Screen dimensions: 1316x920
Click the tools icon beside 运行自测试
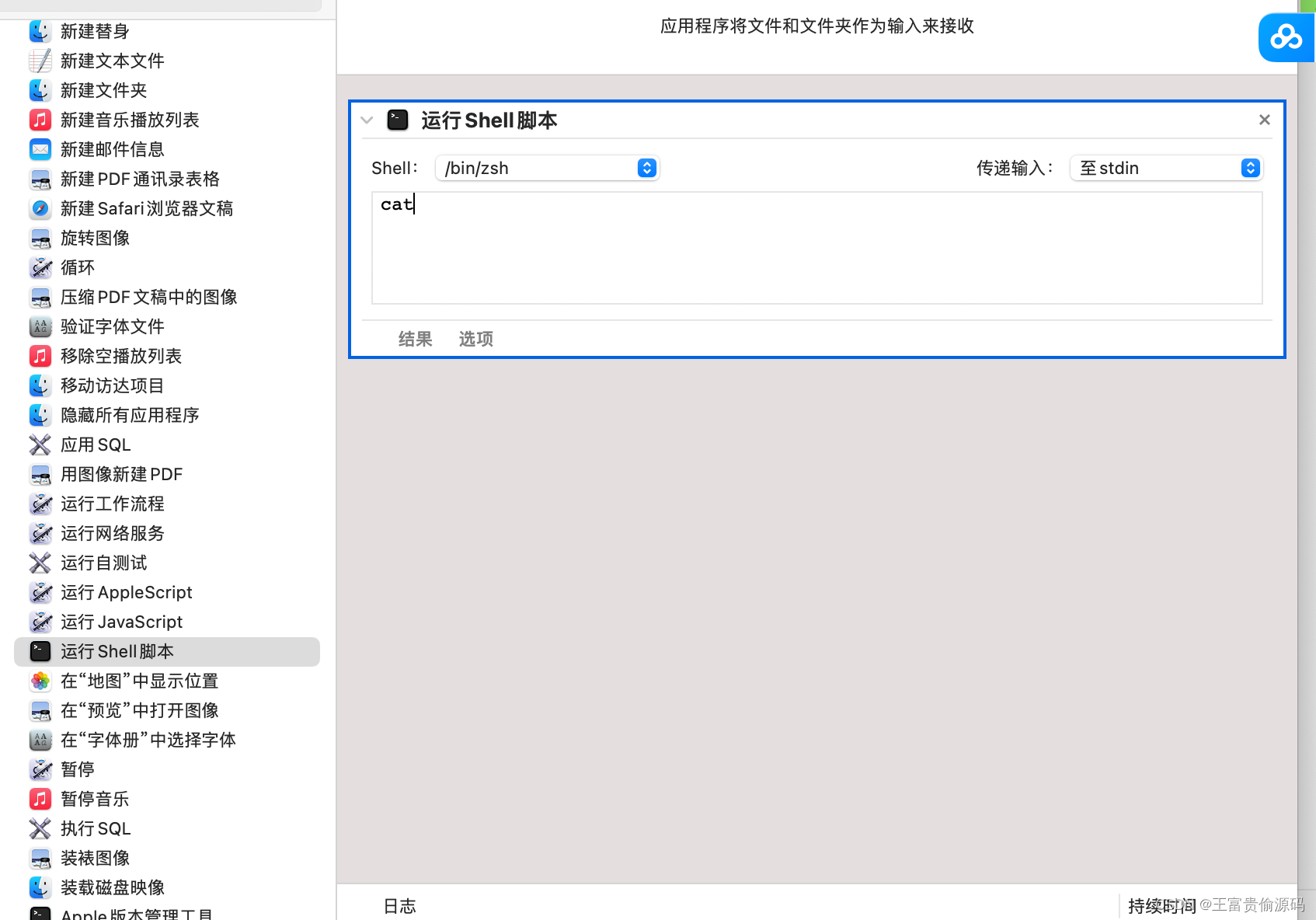pos(40,563)
